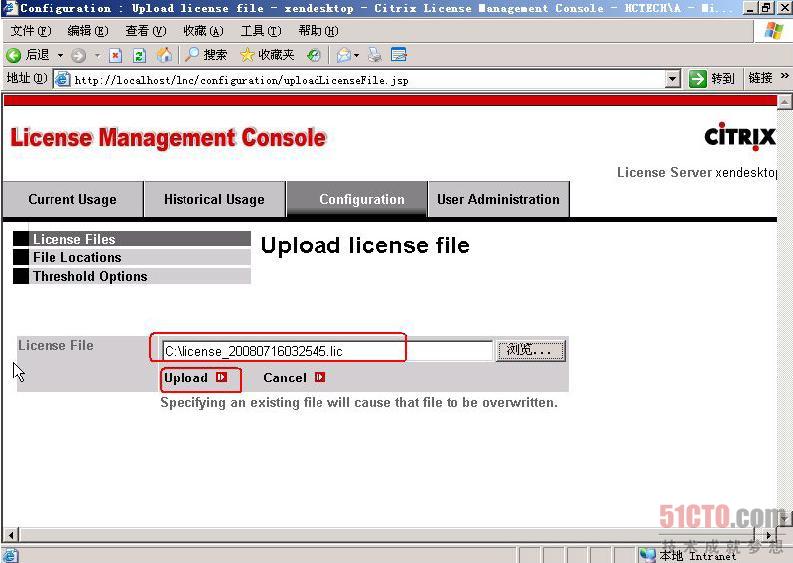Switch to the Current Usage tab
The height and width of the screenshot is (563, 793).
point(72,199)
